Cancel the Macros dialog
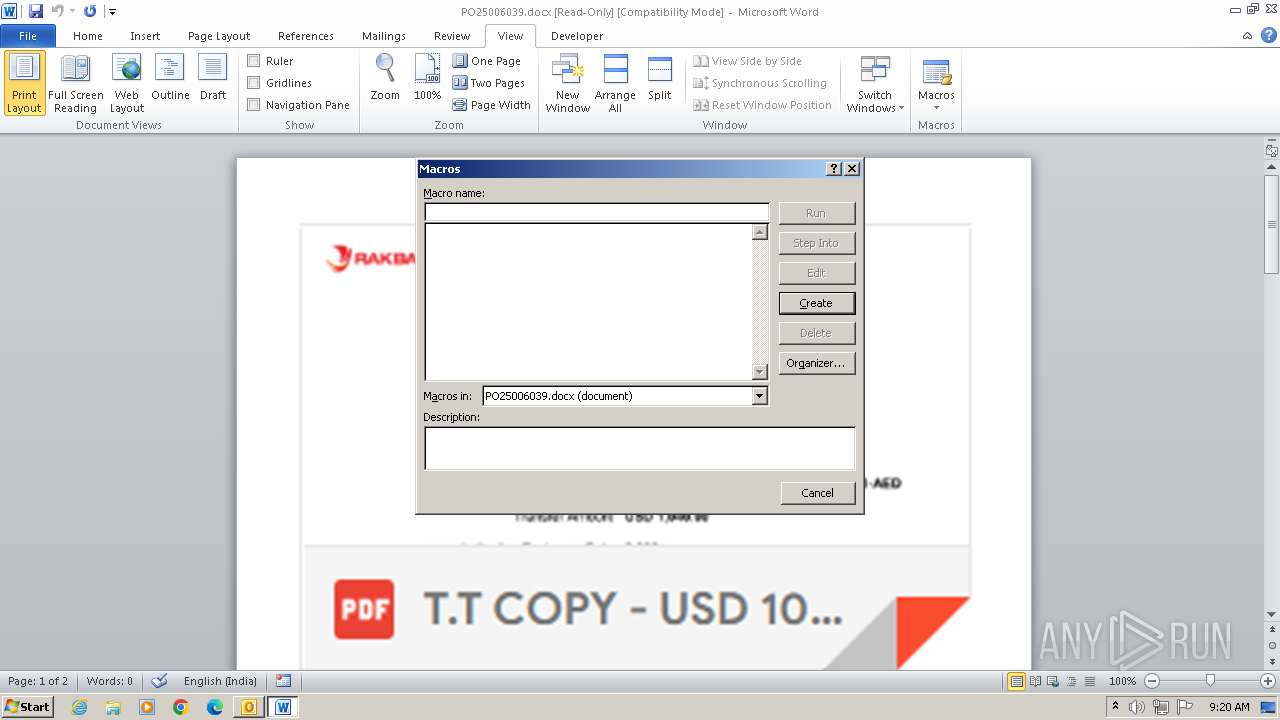Screen dimensions: 1280x720 [817, 493]
